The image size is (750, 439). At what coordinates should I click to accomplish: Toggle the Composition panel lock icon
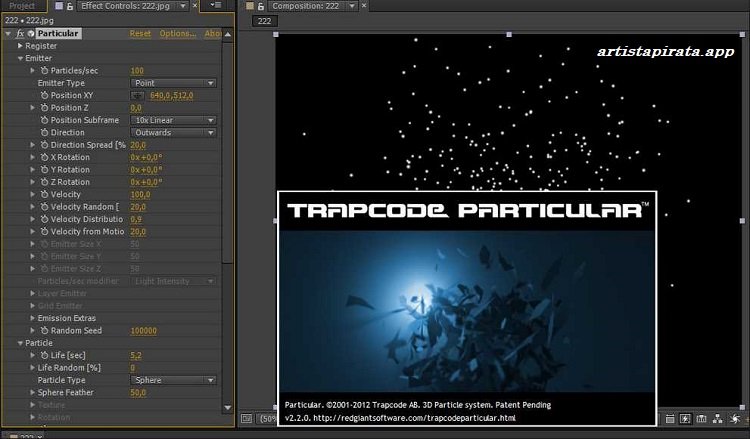coord(261,6)
